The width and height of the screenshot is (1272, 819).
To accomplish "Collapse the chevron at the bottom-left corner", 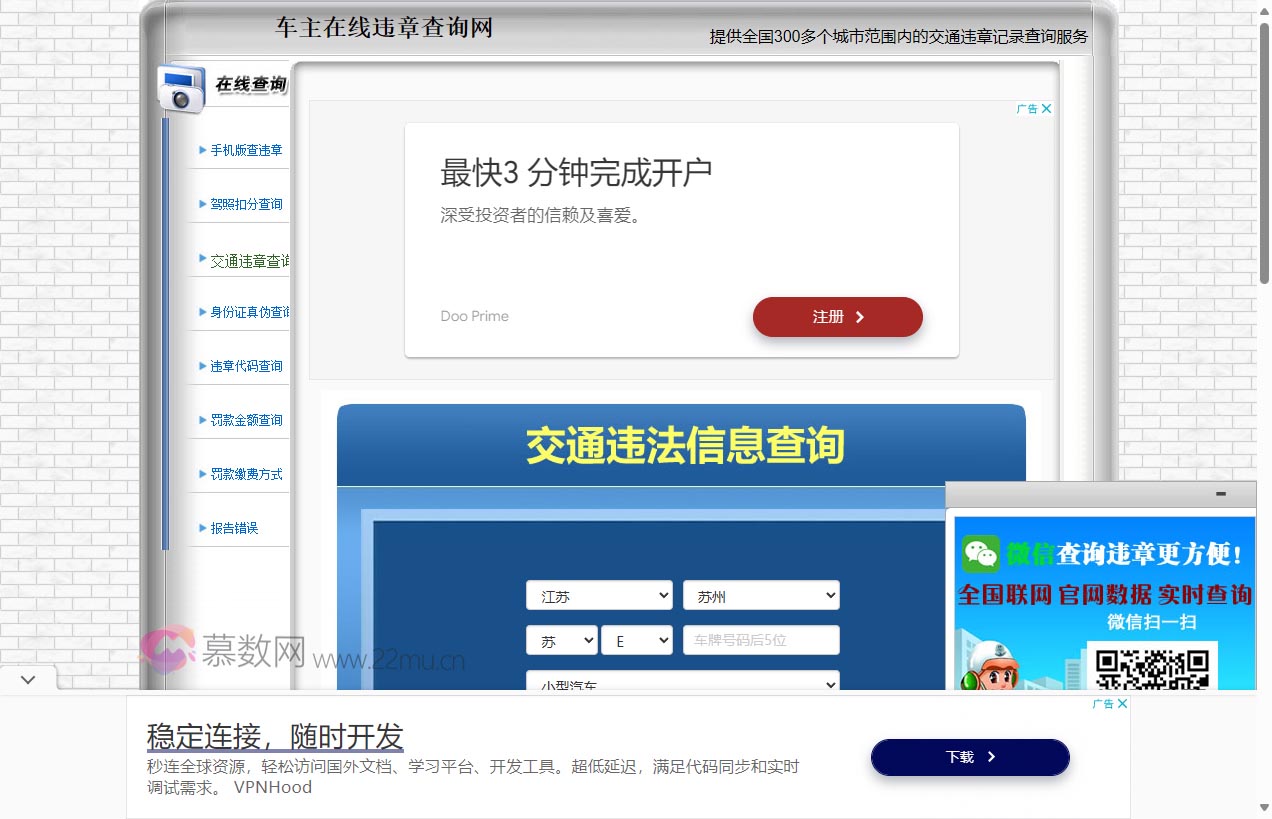I will [27, 678].
